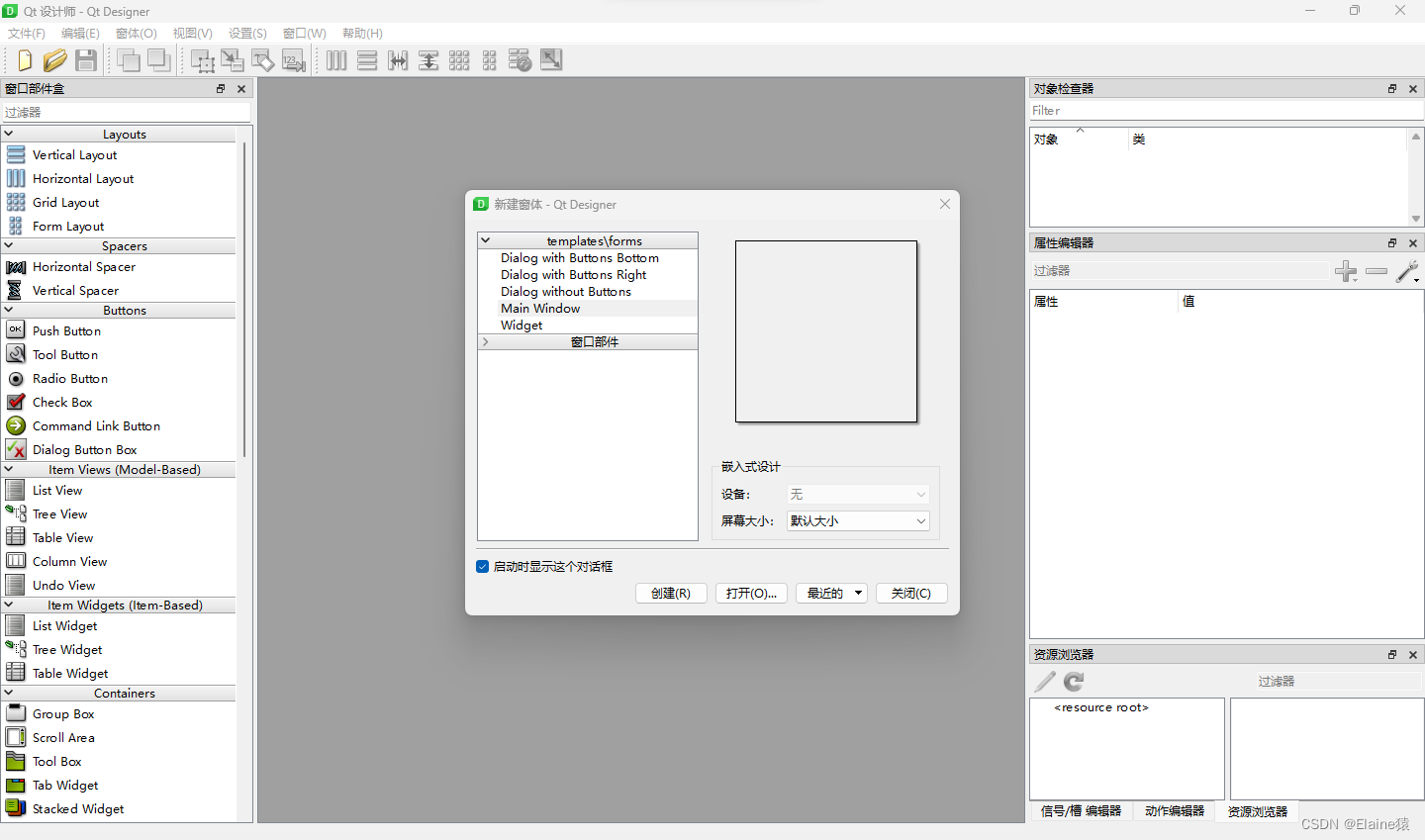Open the 窗体(O) menu
This screenshot has width=1425, height=840.
[137, 33]
